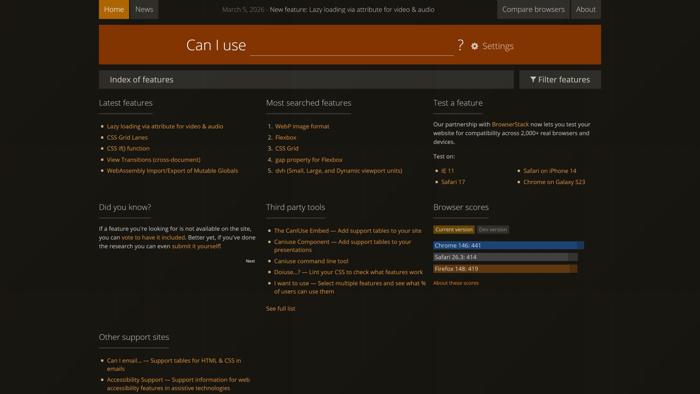
Task: Open the Settings gear
Action: (492, 46)
